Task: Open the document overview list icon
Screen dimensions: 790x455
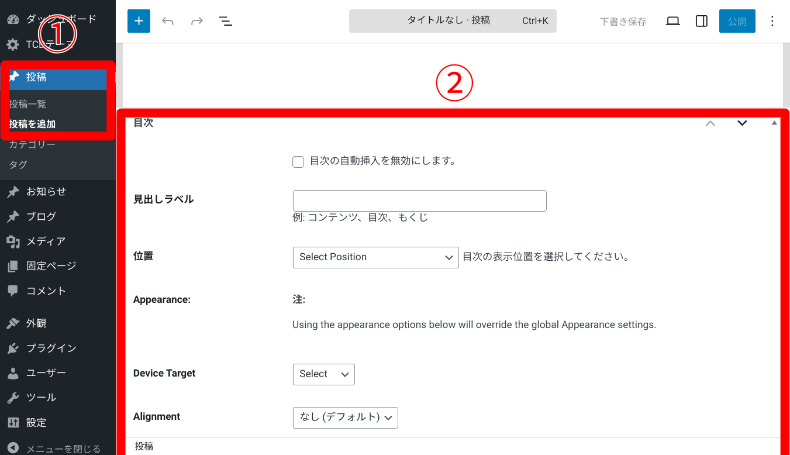Action: 225,21
